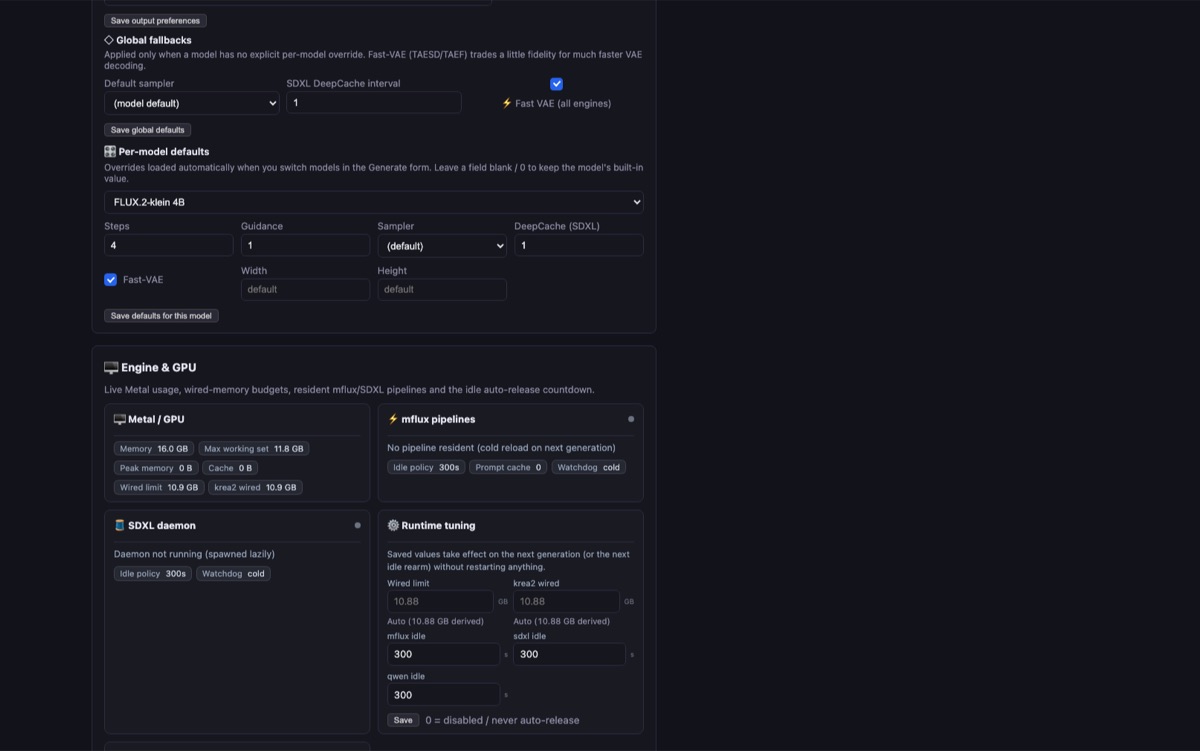The image size is (1200, 751).
Task: Click Watchdog cold badge in SDXL daemon
Action: (x=233, y=574)
